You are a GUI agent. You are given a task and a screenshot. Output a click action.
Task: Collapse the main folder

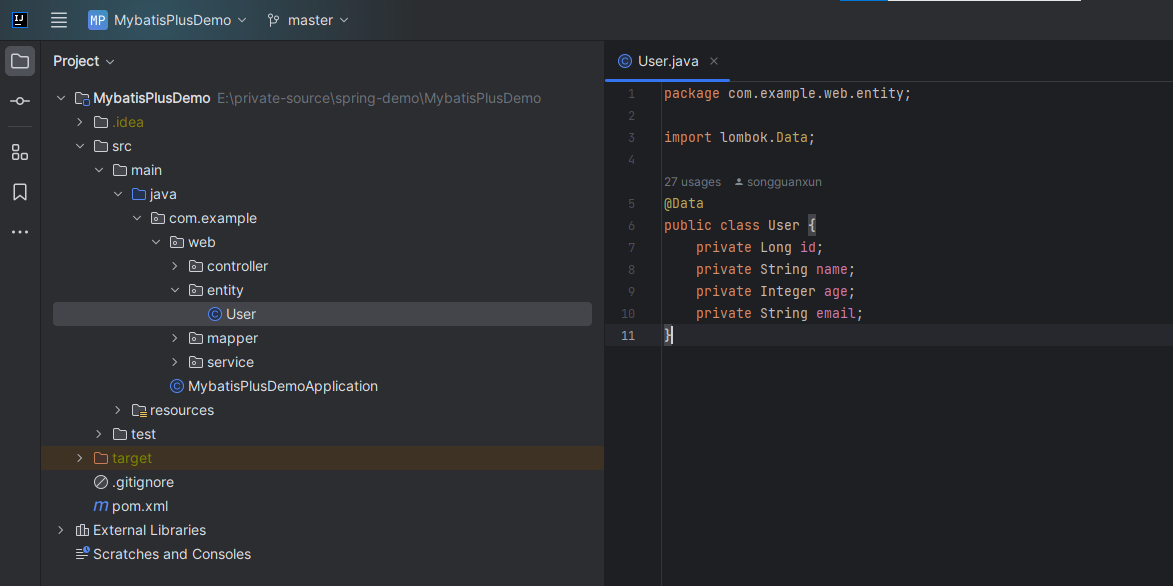coord(99,170)
